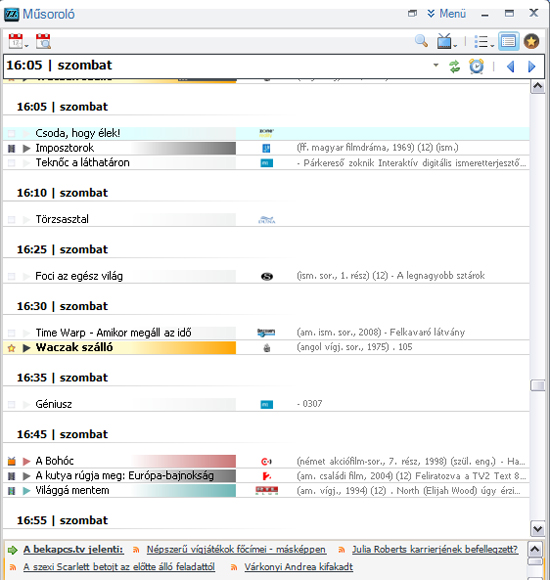550x580 pixels.
Task: Switch to detailed list view icon
Action: (509, 41)
